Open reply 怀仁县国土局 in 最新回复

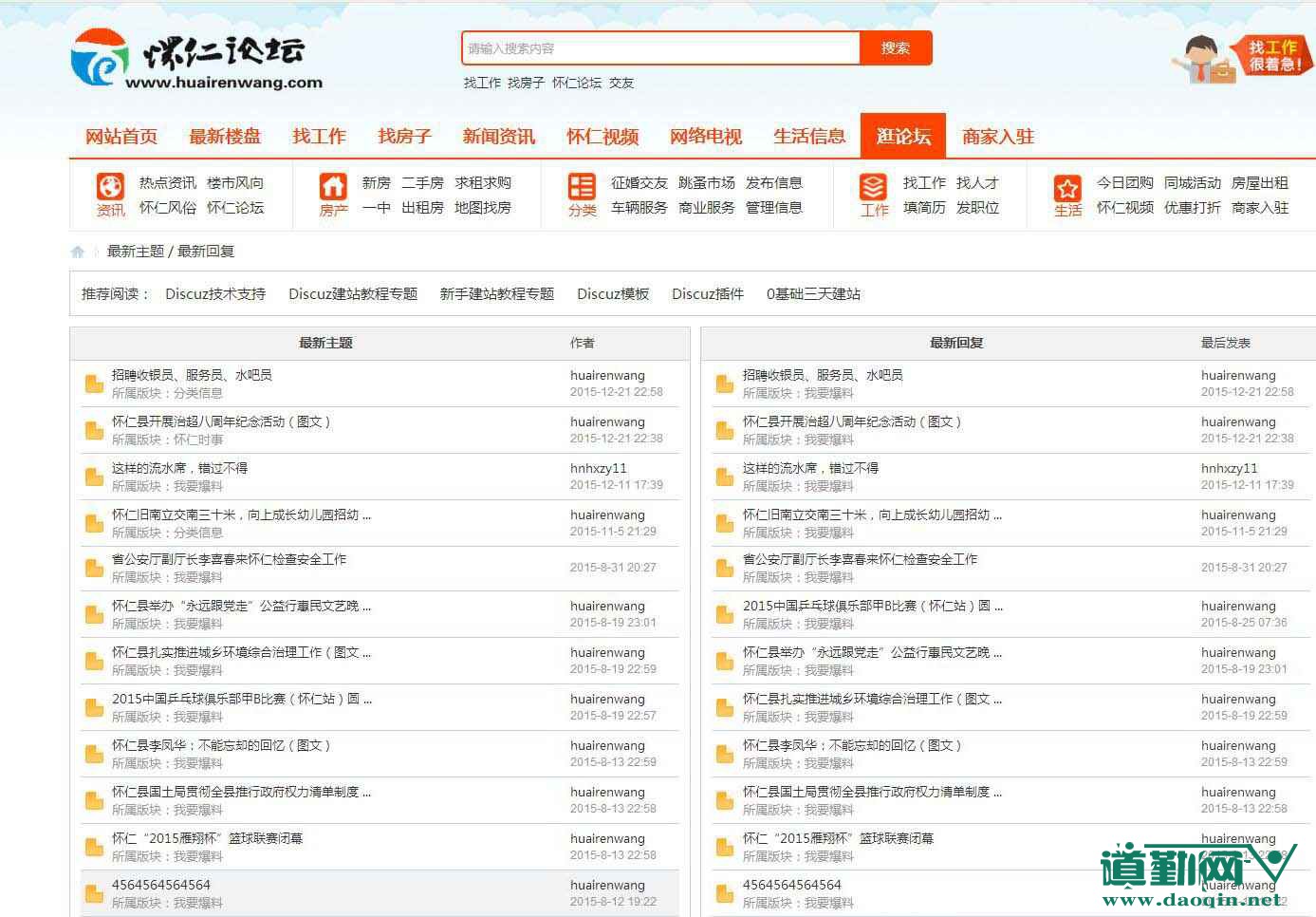pos(872,792)
